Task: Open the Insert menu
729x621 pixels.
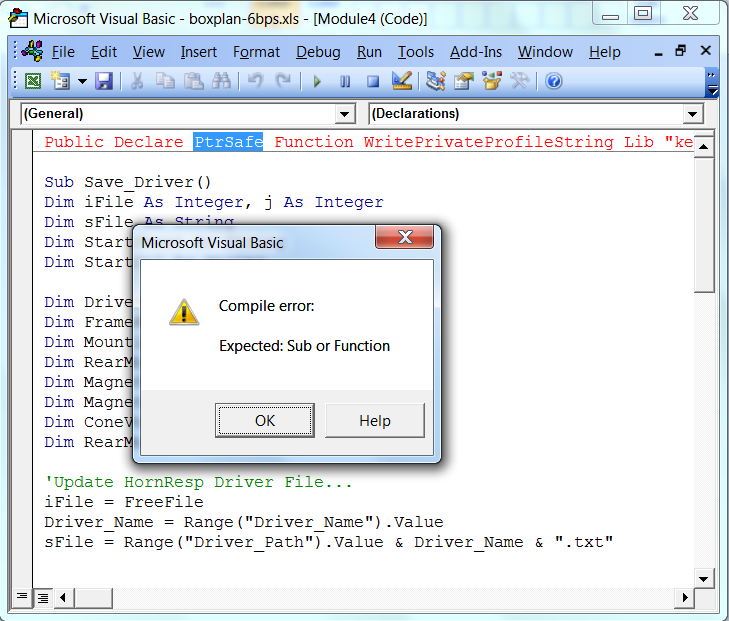Action: [x=199, y=52]
